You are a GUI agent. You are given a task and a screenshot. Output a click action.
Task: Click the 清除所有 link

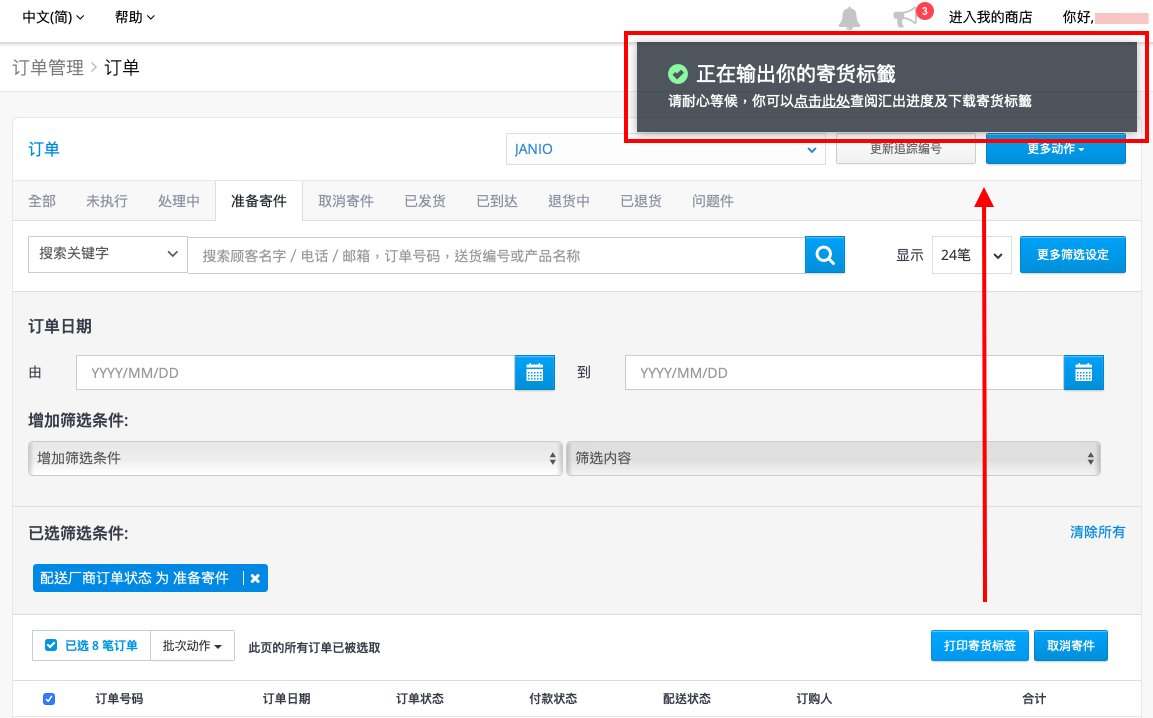1097,532
